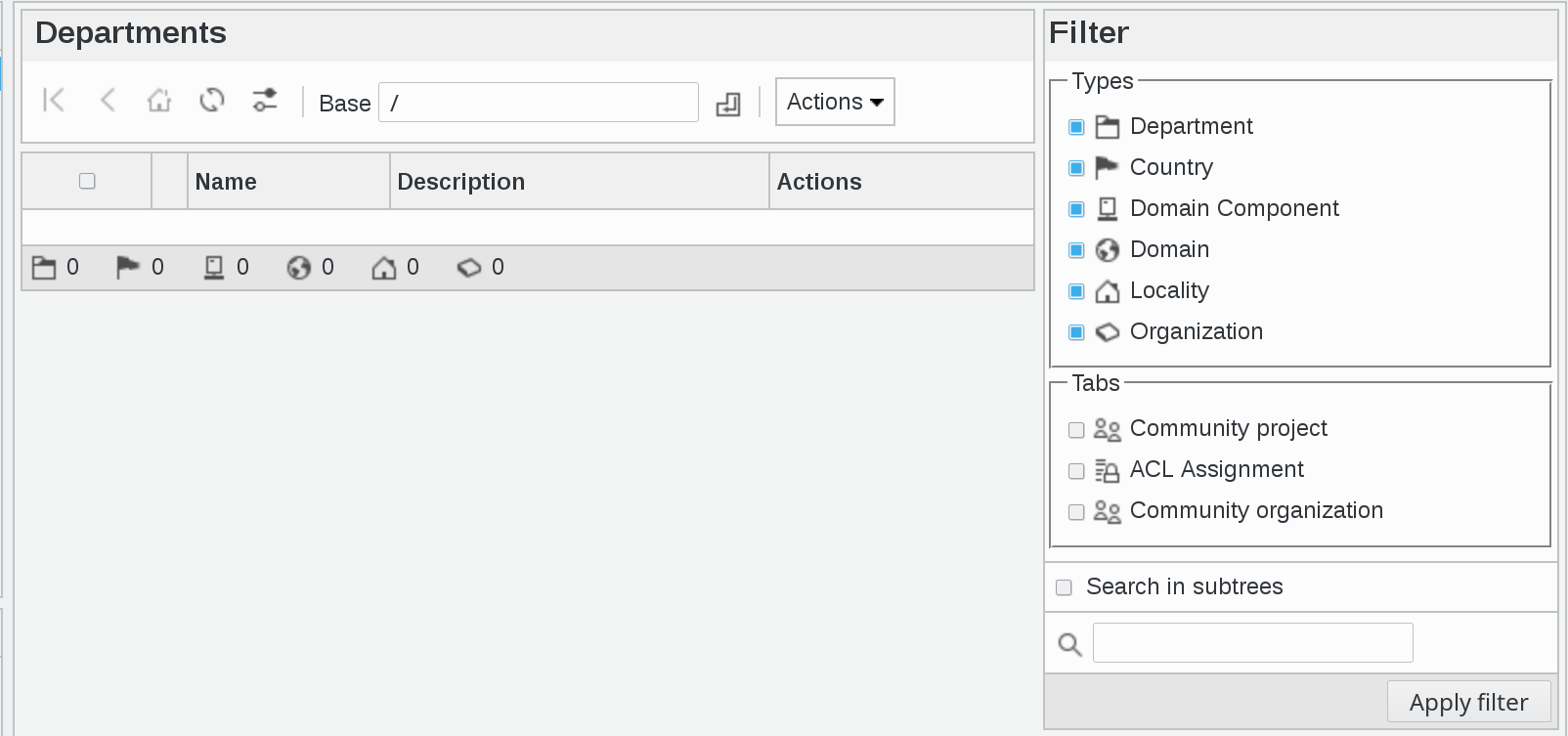1568x736 pixels.
Task: Go up one level with the back arrow
Action: [108, 100]
